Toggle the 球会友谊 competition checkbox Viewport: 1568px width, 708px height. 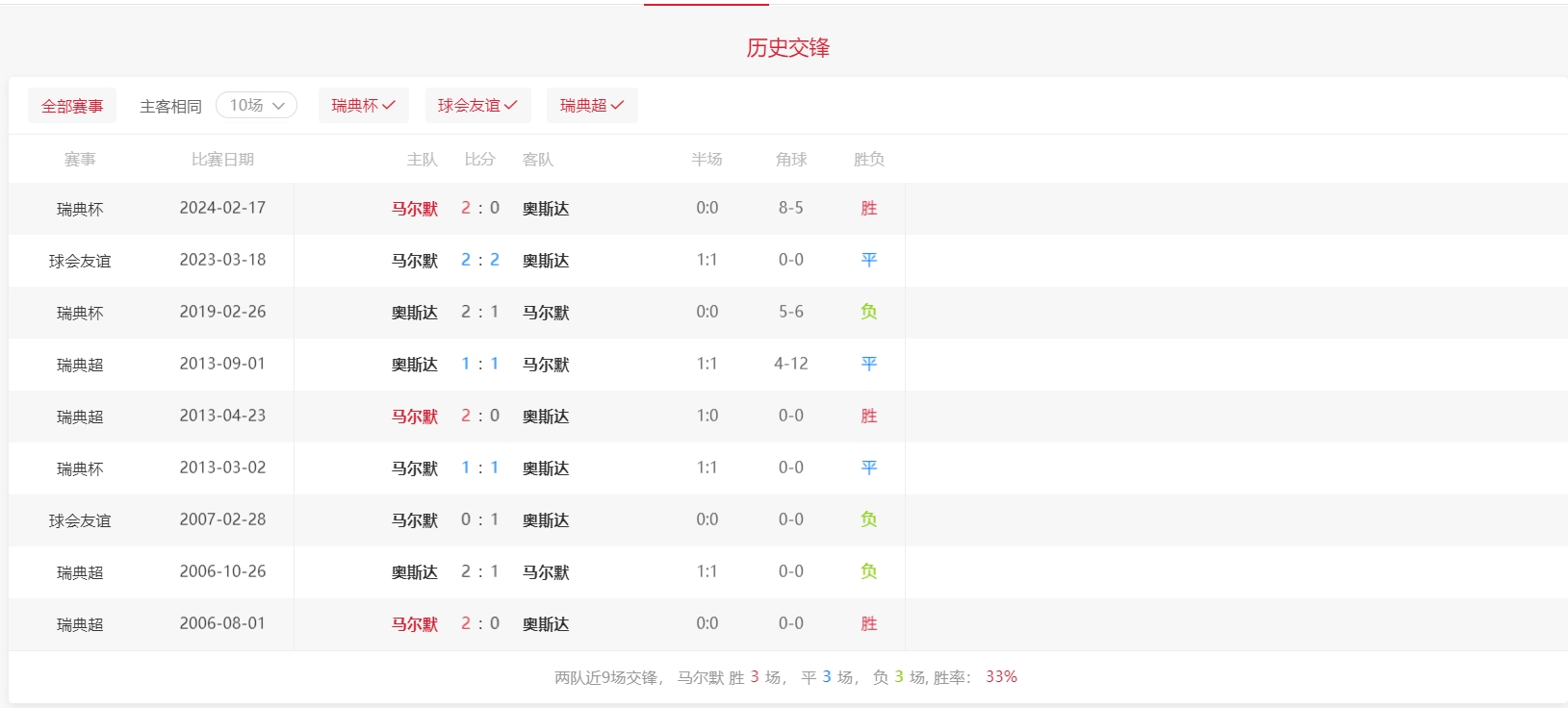click(477, 105)
